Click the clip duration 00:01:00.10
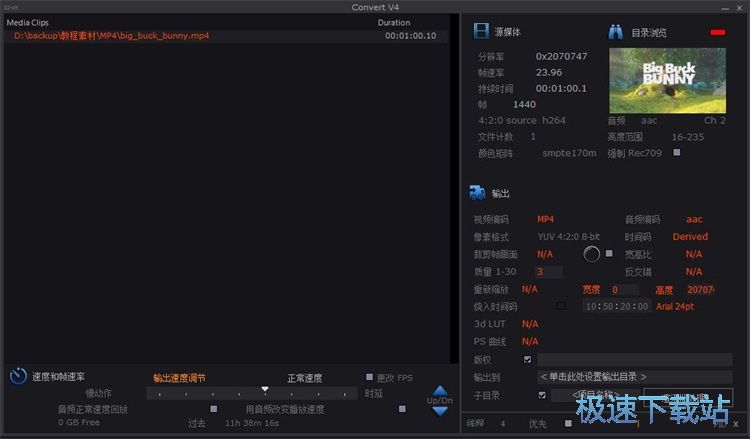 [410, 36]
